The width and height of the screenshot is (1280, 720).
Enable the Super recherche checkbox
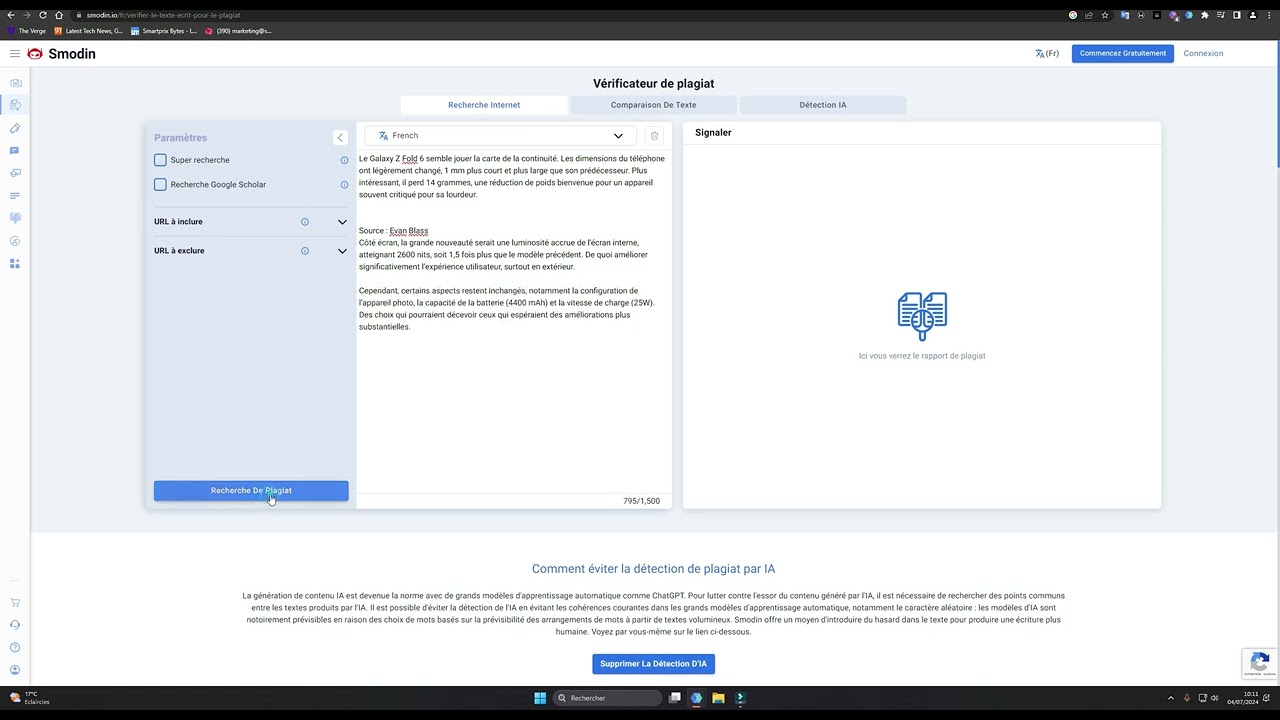160,160
